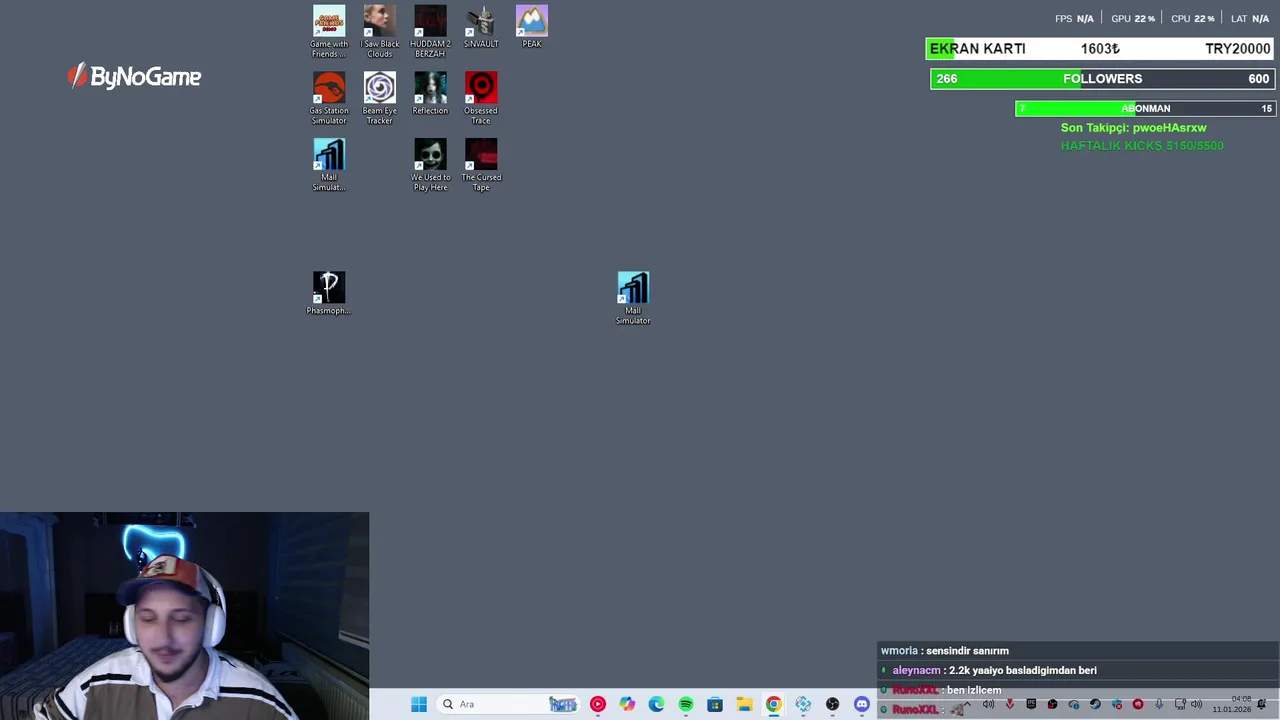1280x720 pixels.
Task: Open Discord from the taskbar
Action: (x=862, y=704)
